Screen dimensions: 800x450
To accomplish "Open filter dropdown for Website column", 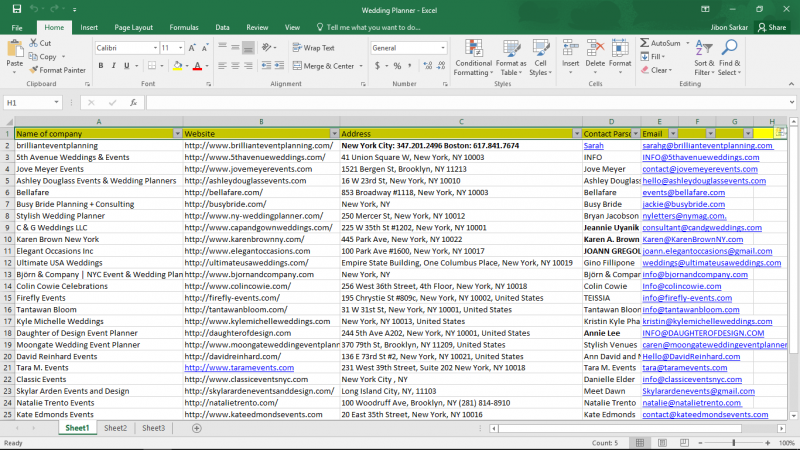I will [334, 134].
